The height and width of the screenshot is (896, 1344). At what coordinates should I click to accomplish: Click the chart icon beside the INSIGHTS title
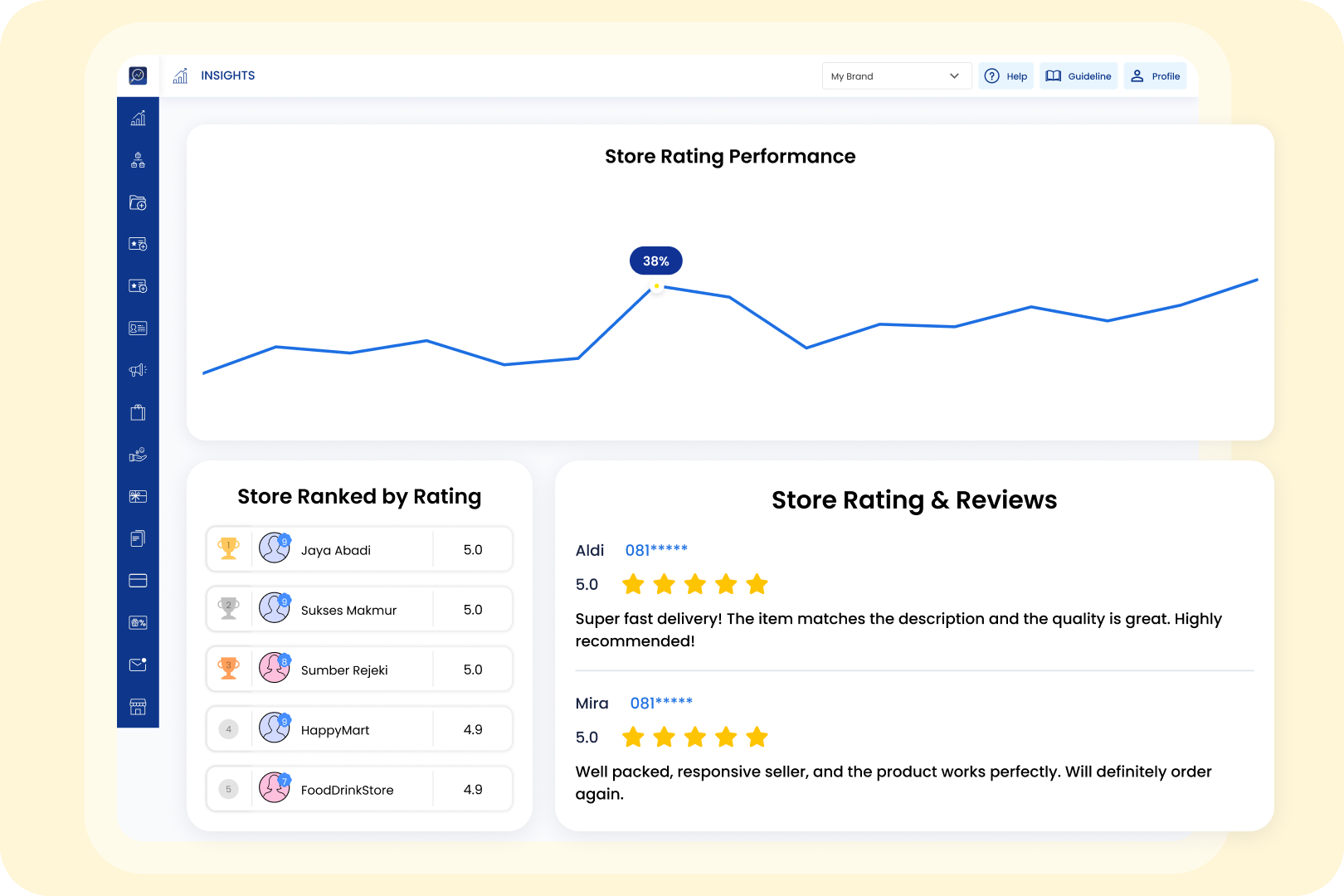coord(180,75)
